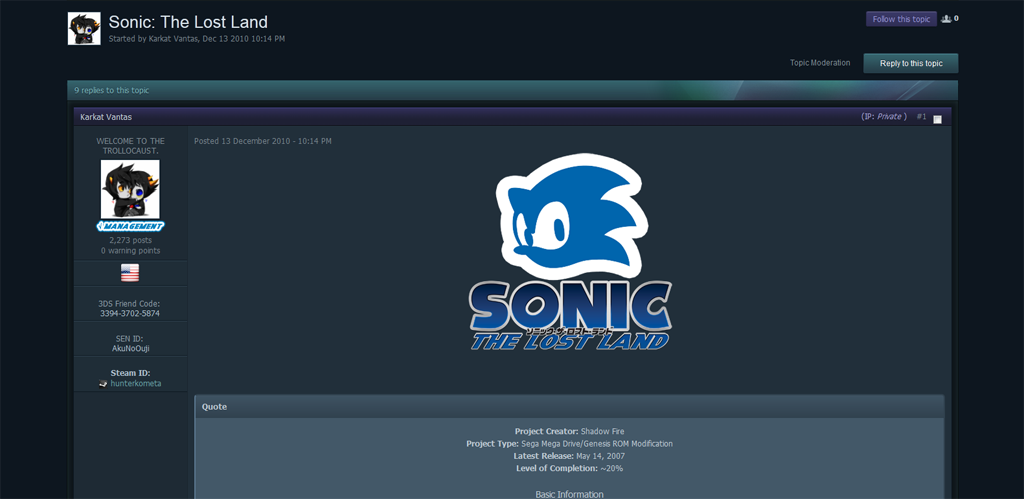The image size is (1024, 499).
Task: Click the Steam icon beside hunterkometa
Action: (103, 384)
